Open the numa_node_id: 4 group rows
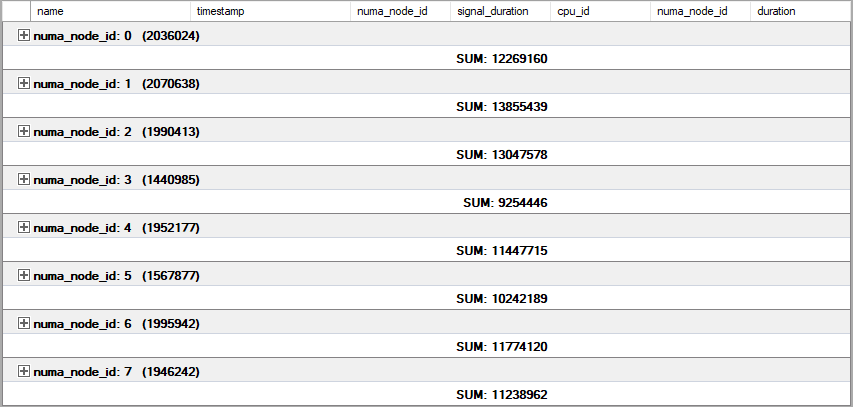The height and width of the screenshot is (407, 853). [24, 227]
